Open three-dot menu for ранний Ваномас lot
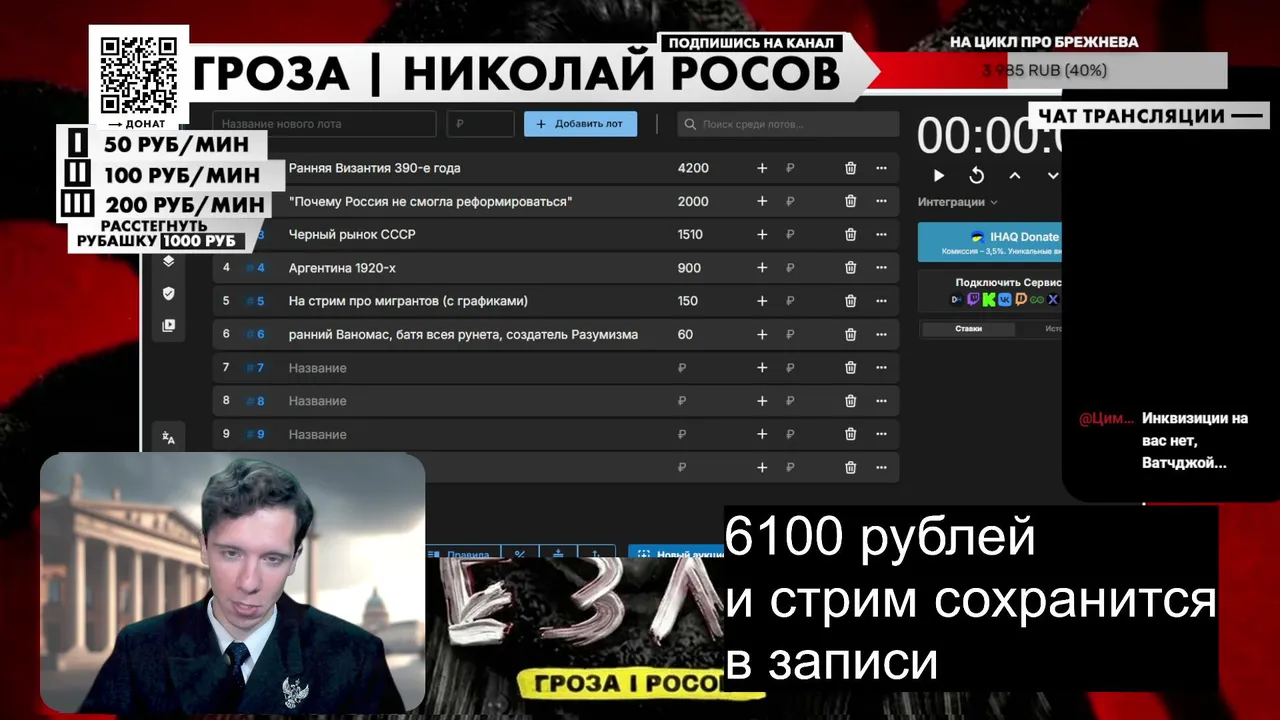1280x720 pixels. pyautogui.click(x=881, y=334)
